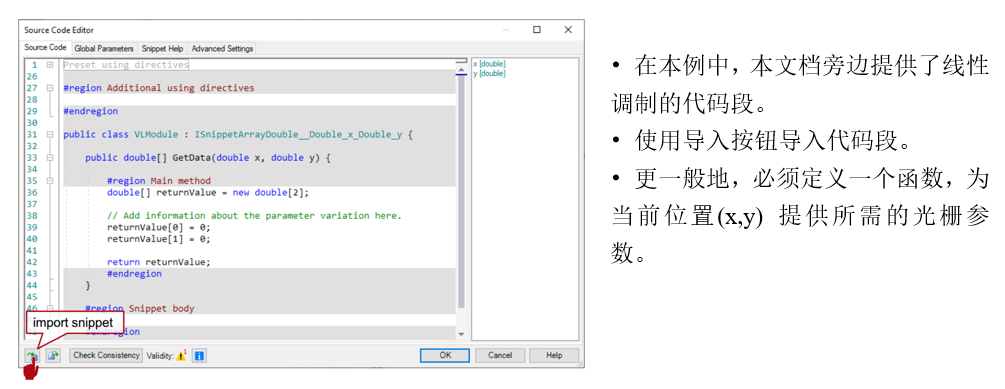Viewport: 1005px width, 389px height.
Task: Collapse the VLModule class block
Action: coord(50,135)
